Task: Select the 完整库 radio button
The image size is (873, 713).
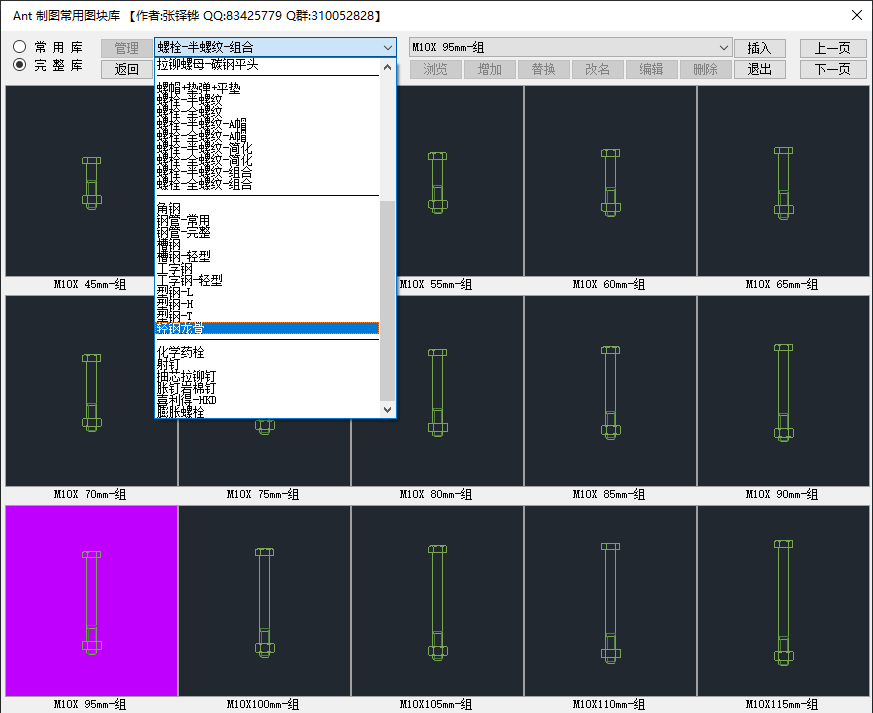Action: click(x=20, y=65)
